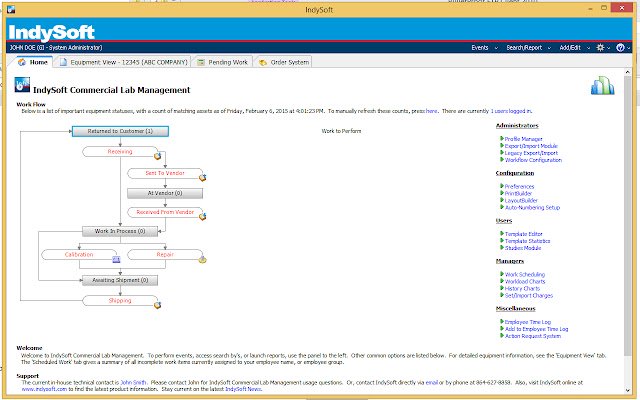The width and height of the screenshot is (640, 400).
Task: Click the Received From Vendor step icon
Action: point(202,217)
